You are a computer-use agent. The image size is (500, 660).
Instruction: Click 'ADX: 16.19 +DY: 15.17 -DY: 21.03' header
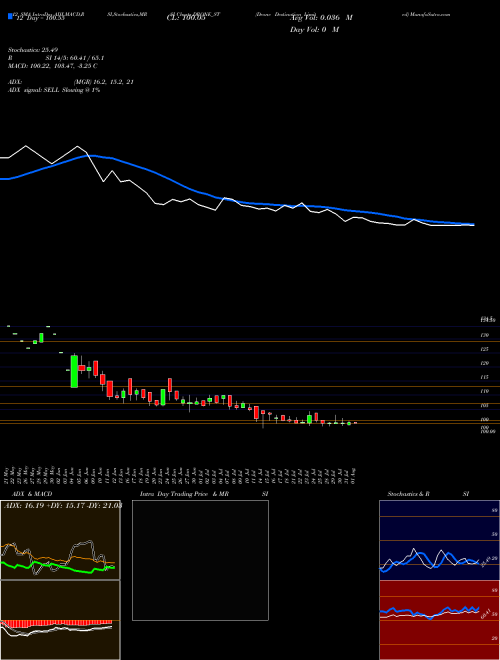tap(63, 506)
